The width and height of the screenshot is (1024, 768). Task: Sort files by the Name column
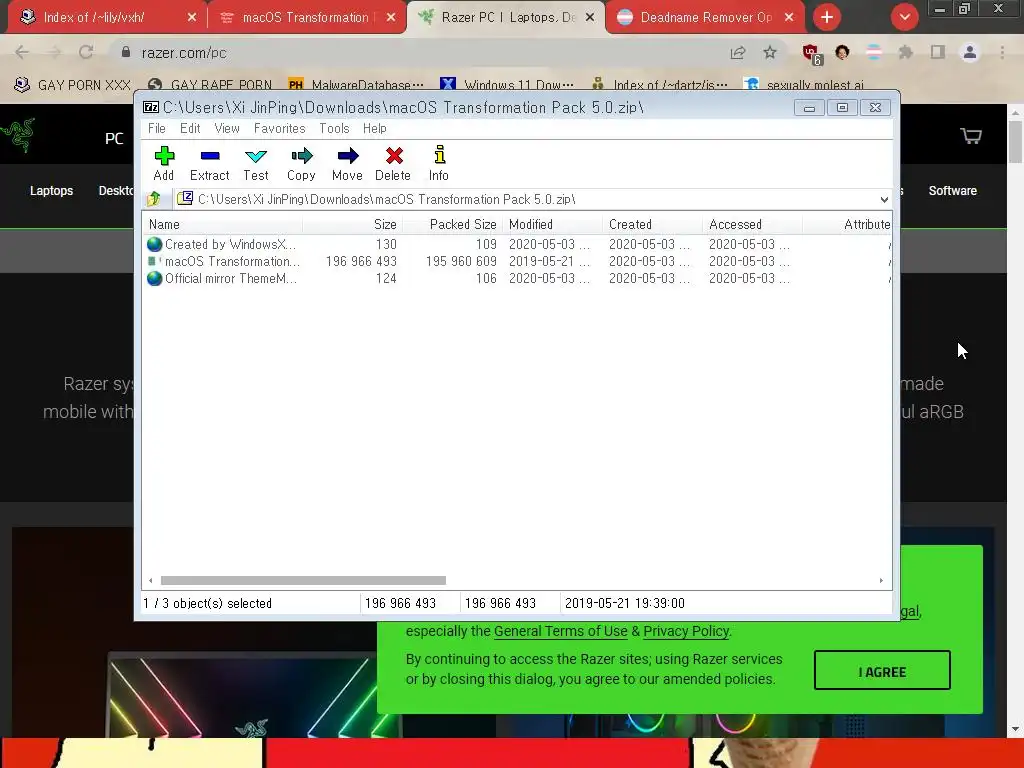(222, 225)
